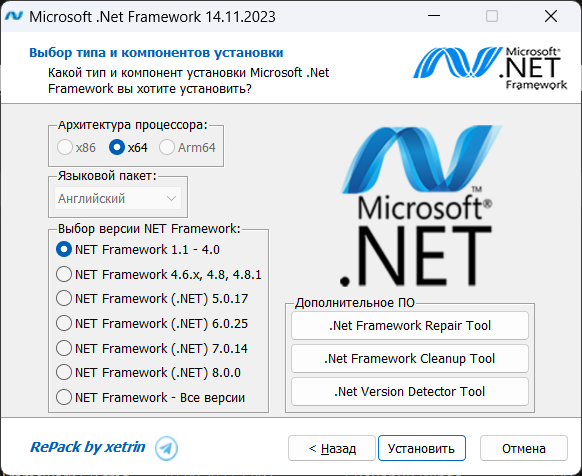Minimize the installer window
The width and height of the screenshot is (582, 476).
coord(434,16)
